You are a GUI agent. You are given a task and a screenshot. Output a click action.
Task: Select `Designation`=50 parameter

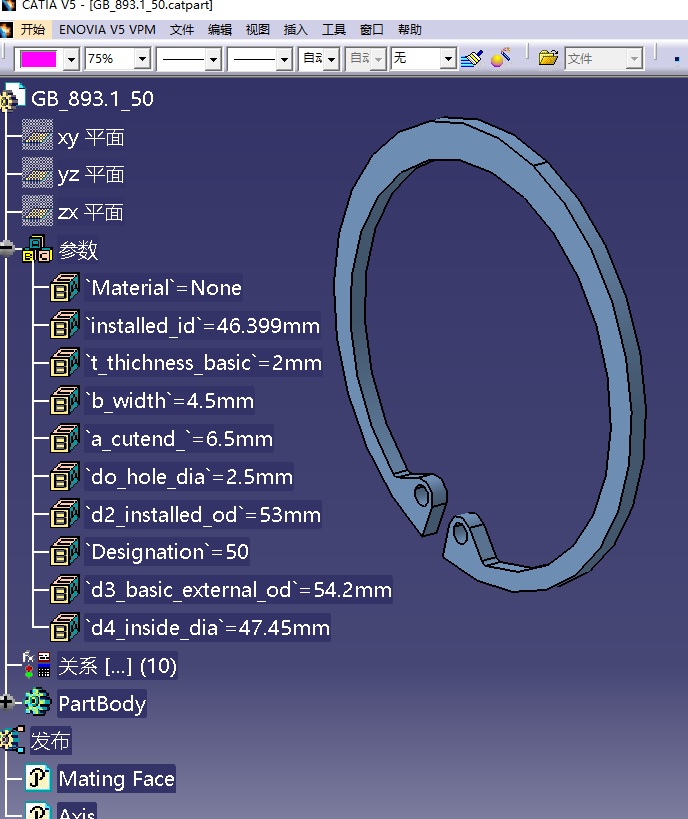pos(167,552)
